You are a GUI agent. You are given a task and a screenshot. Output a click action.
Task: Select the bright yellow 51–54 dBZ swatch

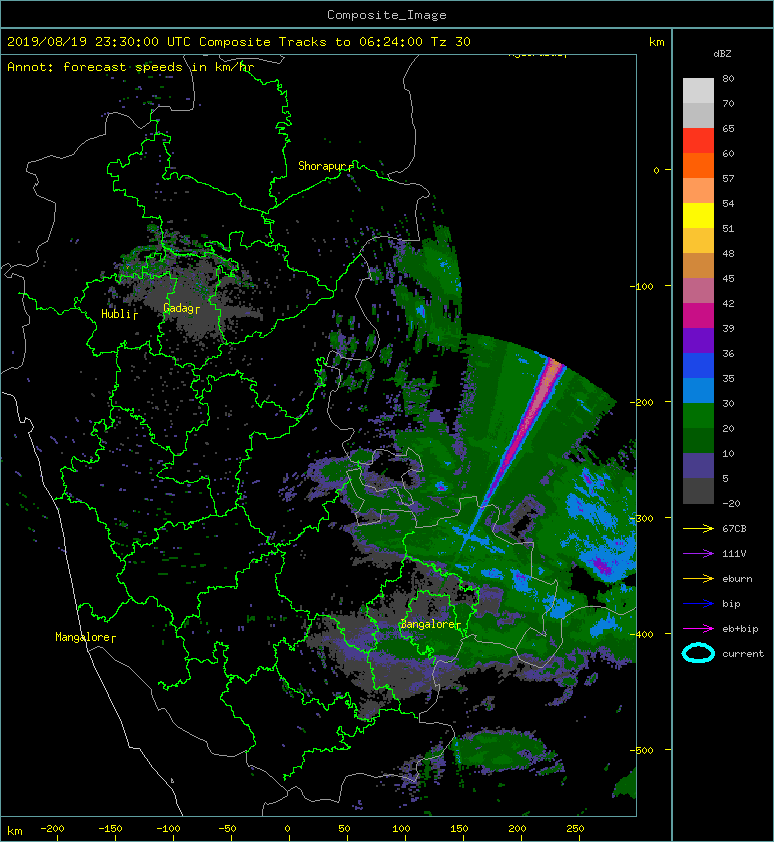point(698,215)
